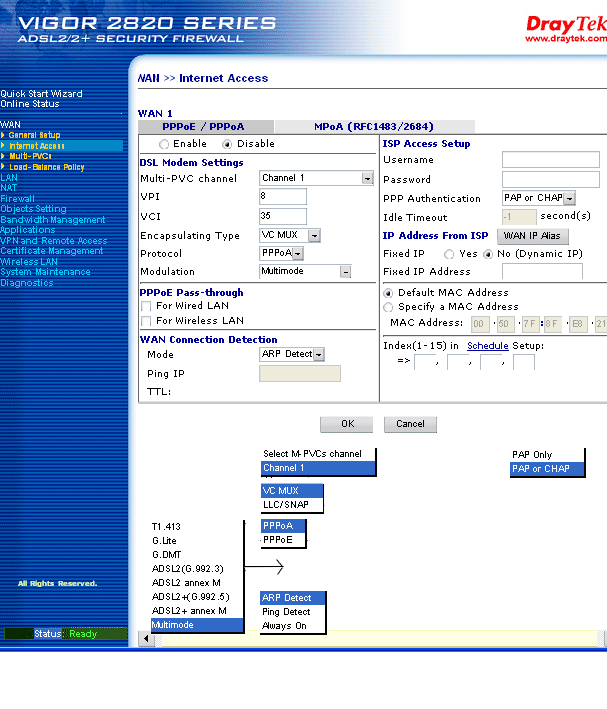
Task: Select PPPoE in protocol list
Action: click(283, 540)
